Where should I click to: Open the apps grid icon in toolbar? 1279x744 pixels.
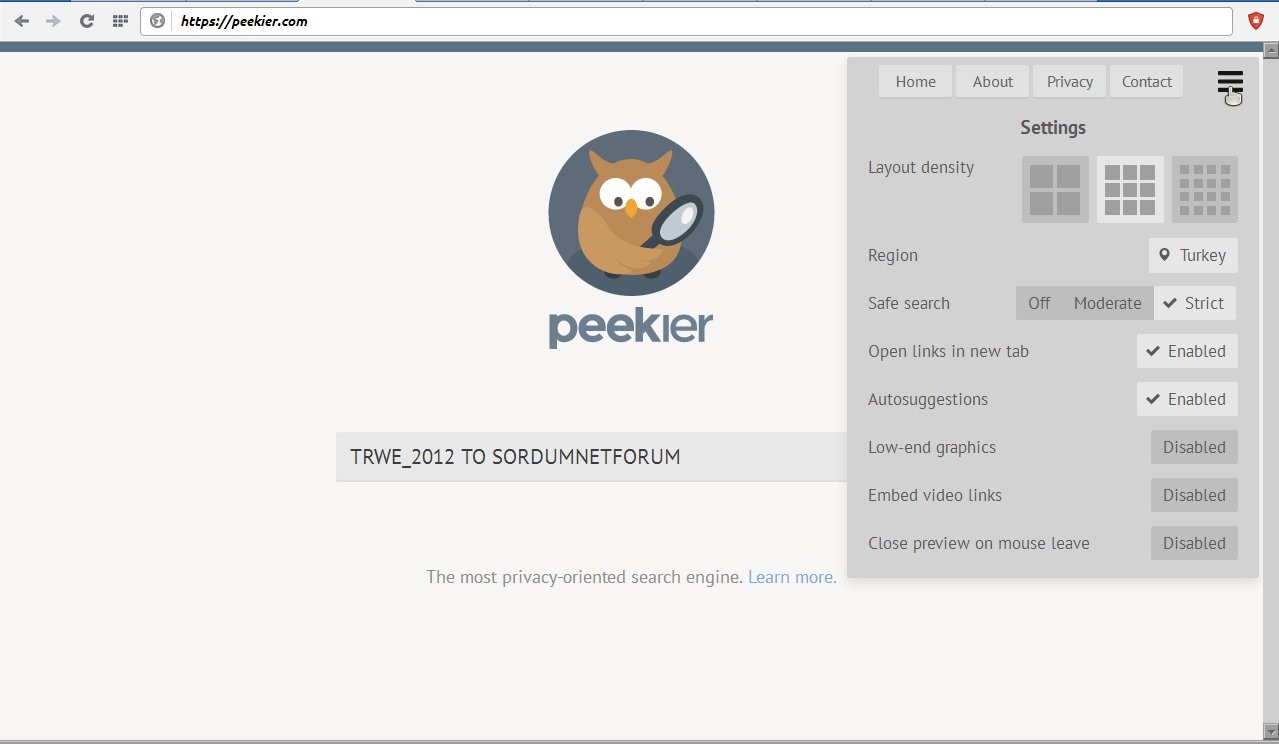(120, 21)
